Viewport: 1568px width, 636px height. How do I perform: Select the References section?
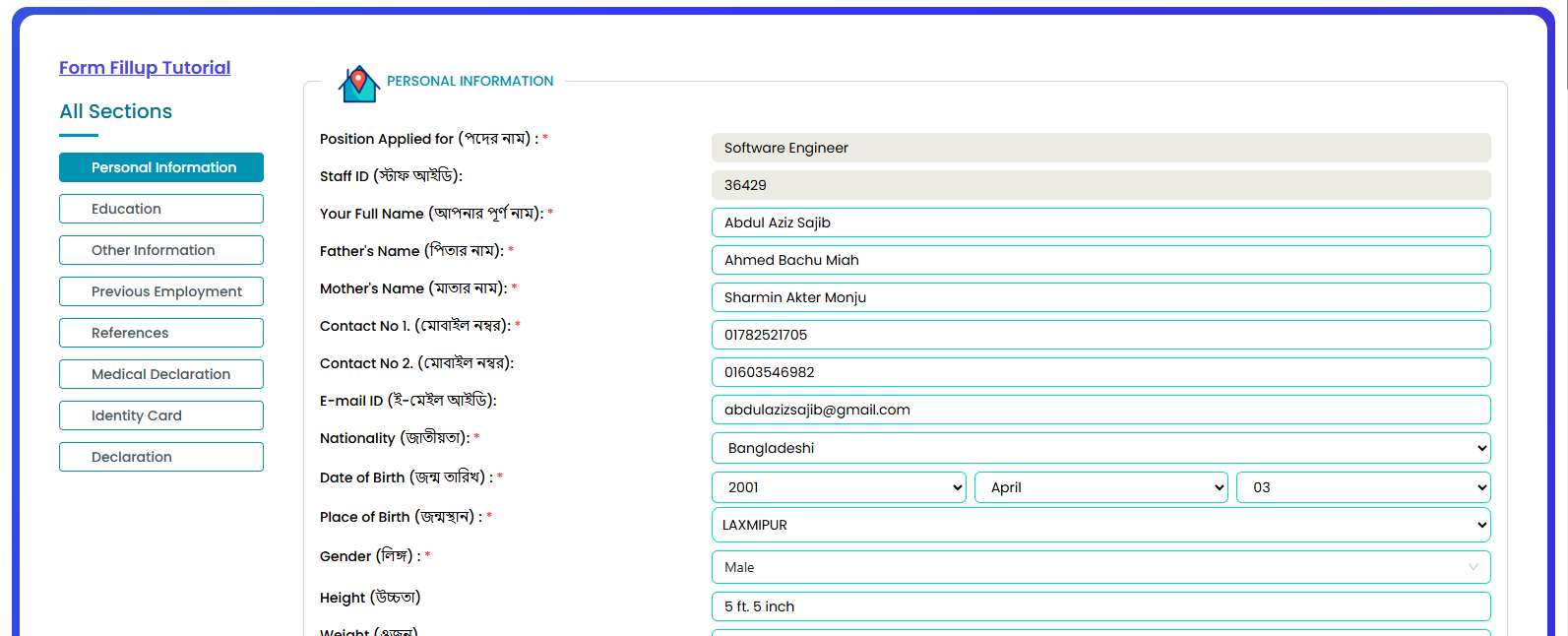(x=161, y=333)
